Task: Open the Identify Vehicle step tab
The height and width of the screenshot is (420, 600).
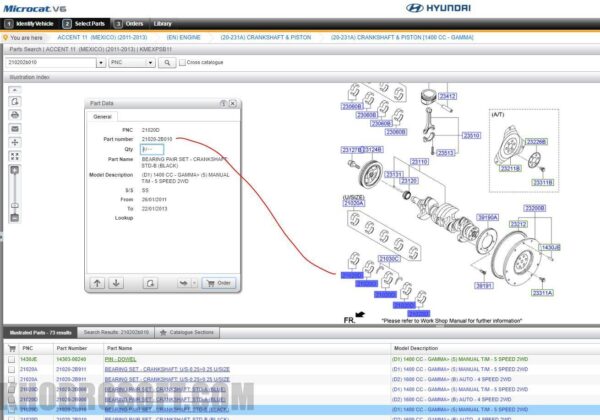Action: coord(29,24)
